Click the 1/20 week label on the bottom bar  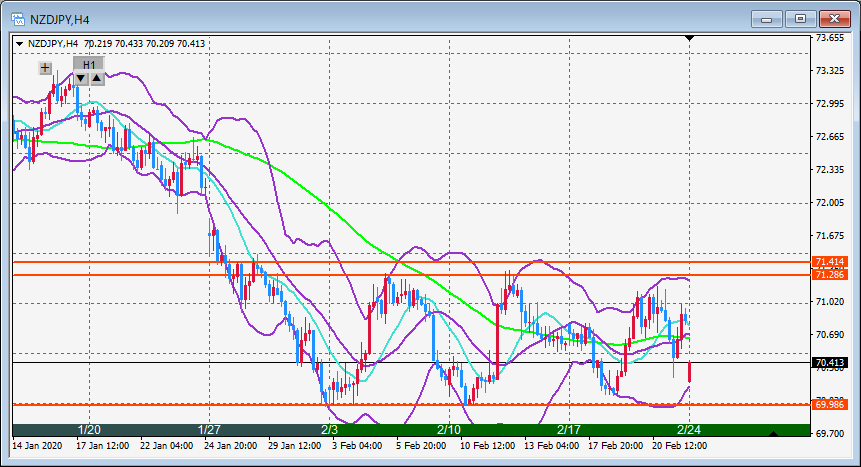click(89, 430)
